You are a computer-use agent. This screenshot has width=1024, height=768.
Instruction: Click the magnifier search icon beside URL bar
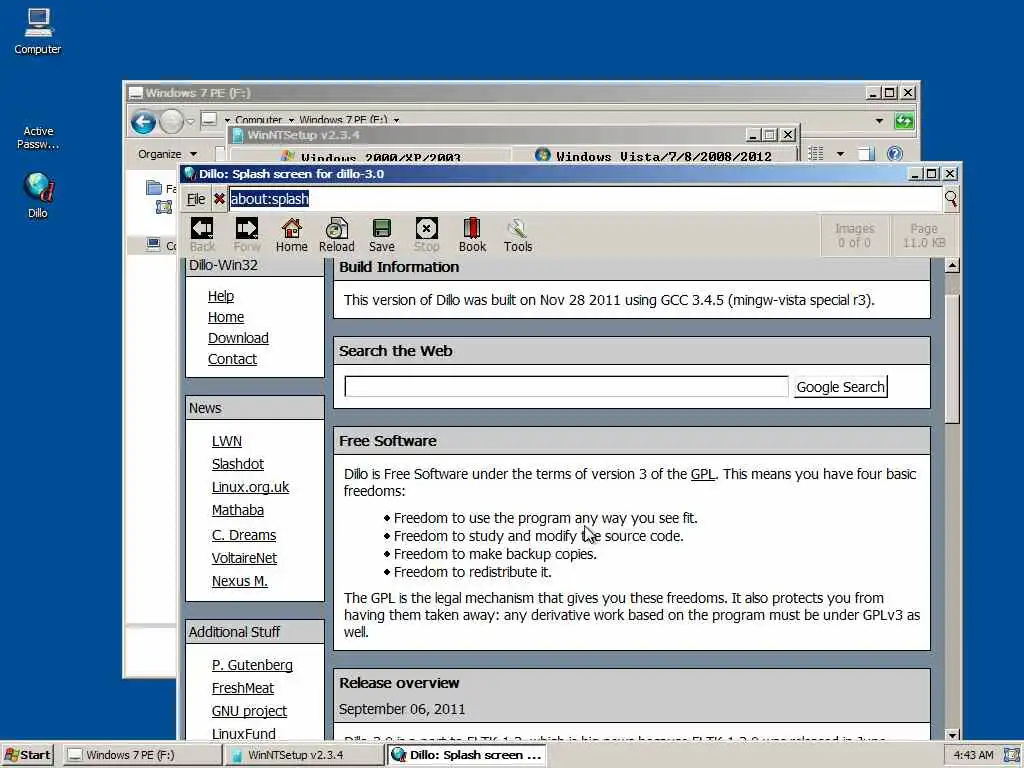[x=951, y=199]
